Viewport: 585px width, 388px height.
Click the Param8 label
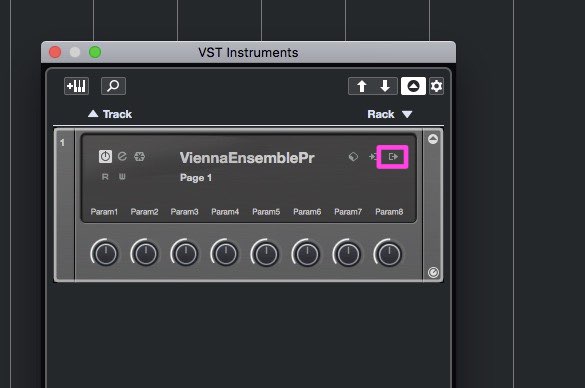click(389, 212)
